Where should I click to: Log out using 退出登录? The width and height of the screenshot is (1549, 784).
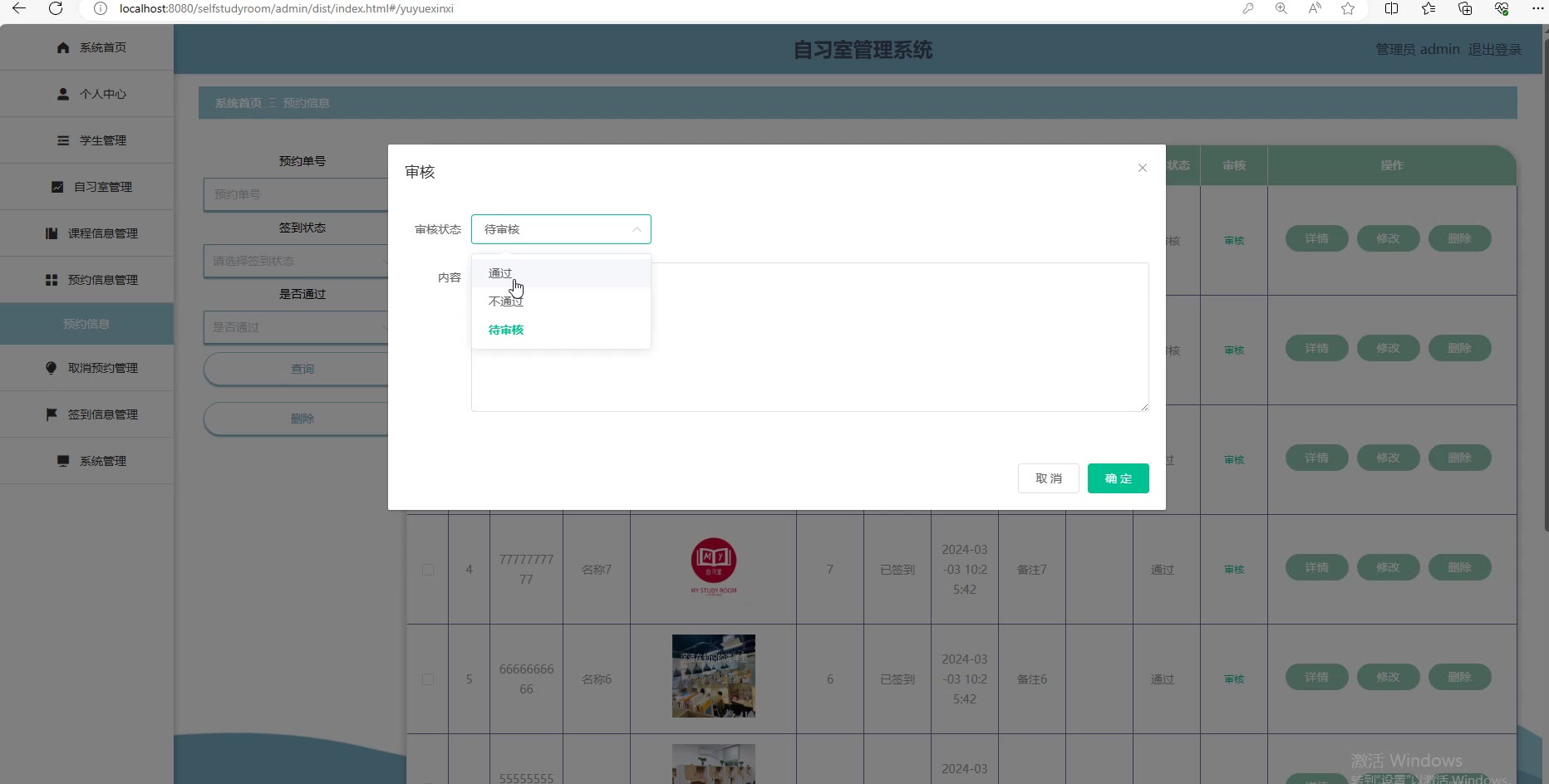coord(1494,50)
